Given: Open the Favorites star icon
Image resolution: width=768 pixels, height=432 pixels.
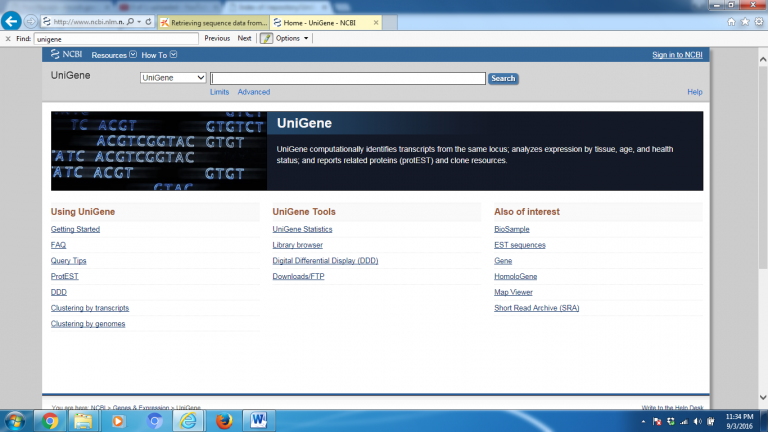Looking at the screenshot, I should pos(745,21).
